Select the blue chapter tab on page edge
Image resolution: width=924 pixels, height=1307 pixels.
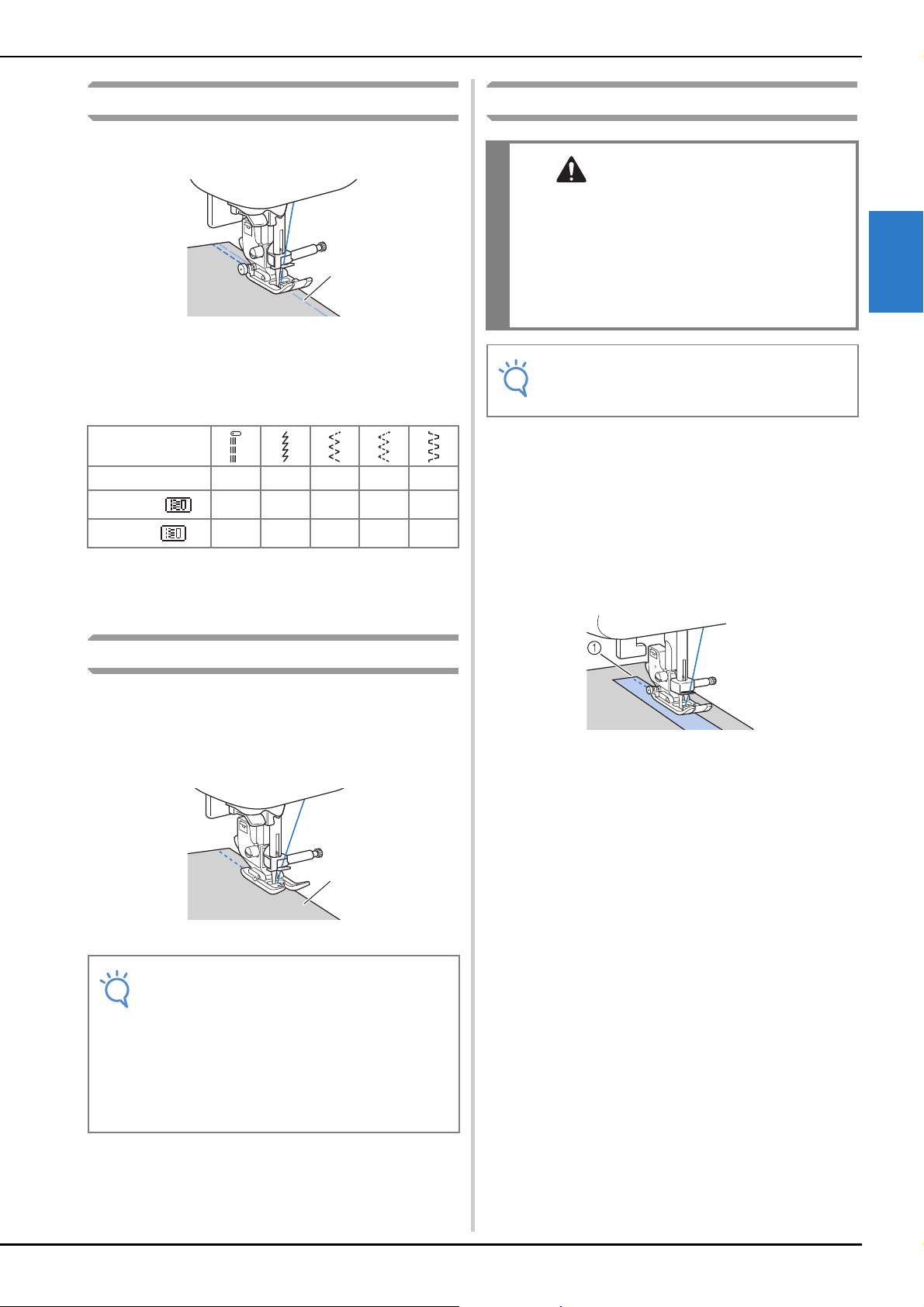896,261
